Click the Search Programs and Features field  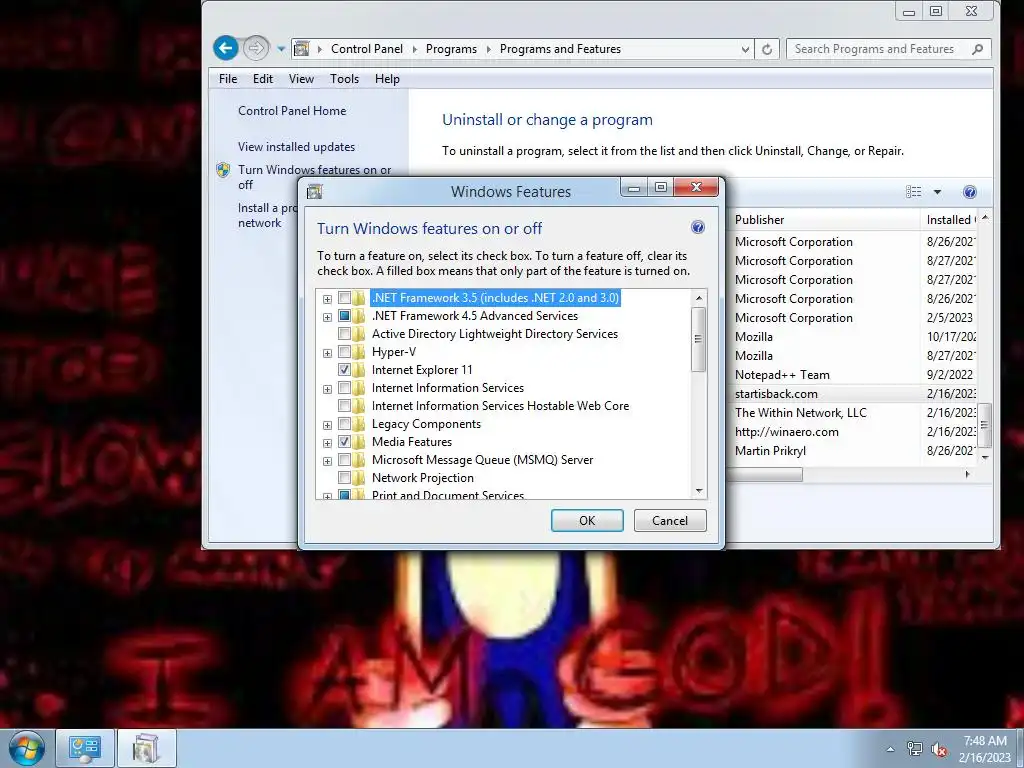pyautogui.click(x=889, y=49)
